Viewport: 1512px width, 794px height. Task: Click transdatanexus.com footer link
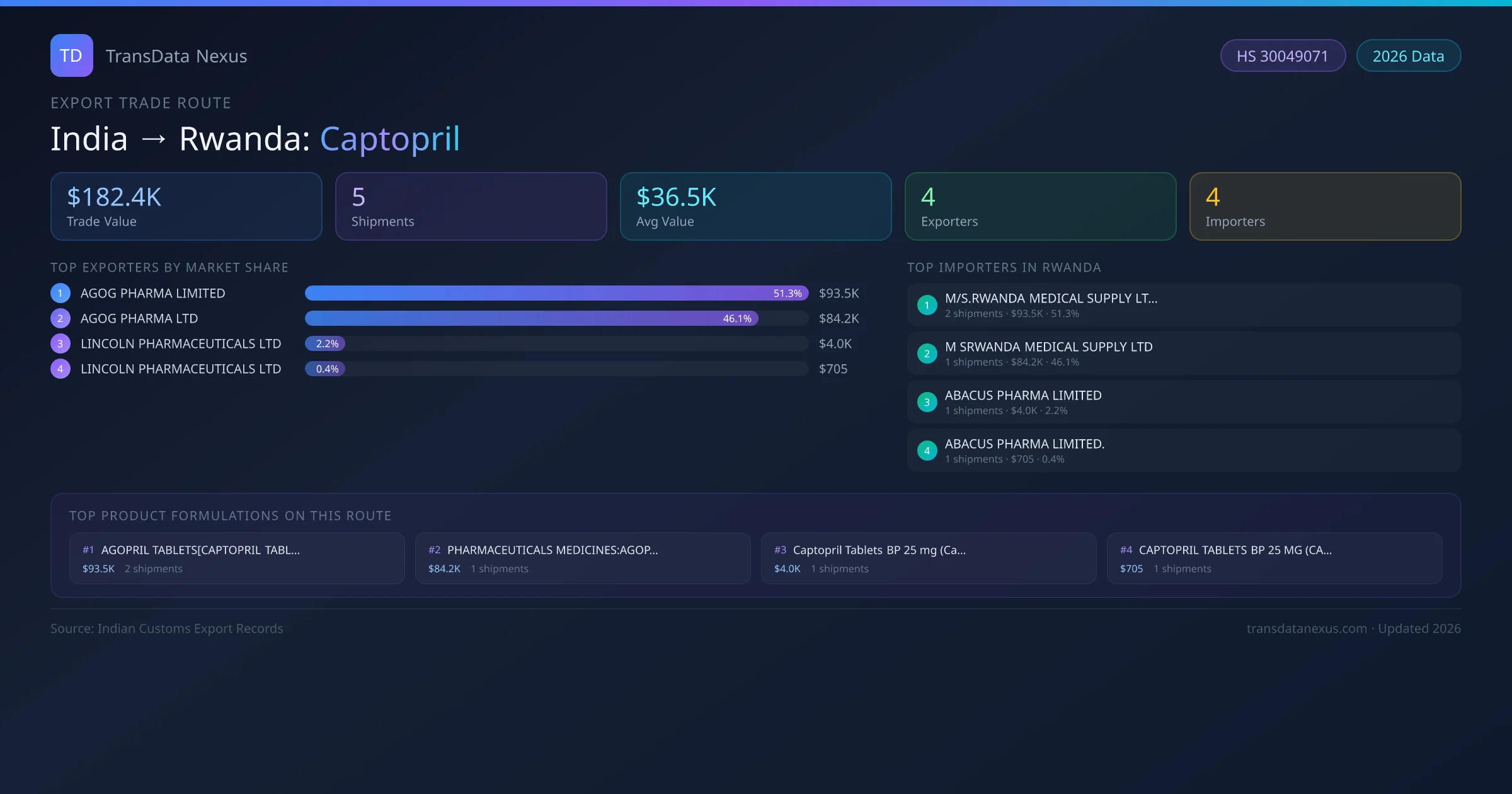[1307, 628]
